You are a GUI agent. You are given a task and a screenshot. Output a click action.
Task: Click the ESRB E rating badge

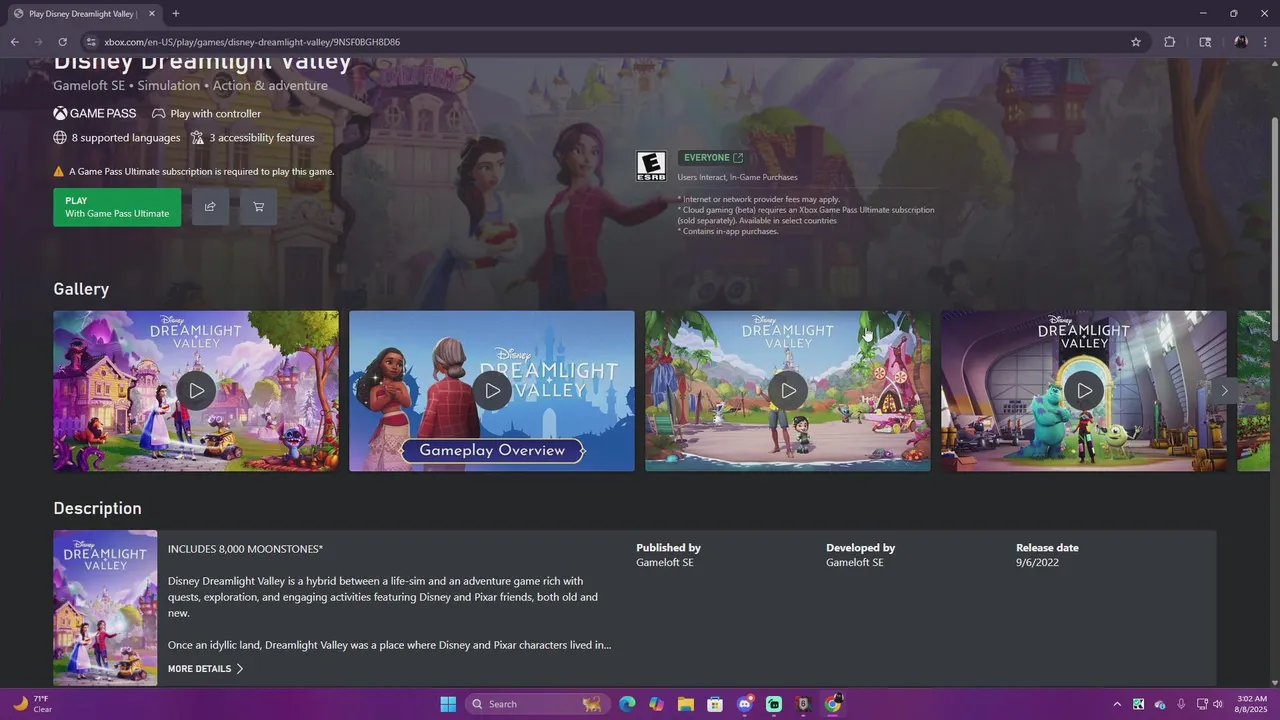tap(651, 166)
